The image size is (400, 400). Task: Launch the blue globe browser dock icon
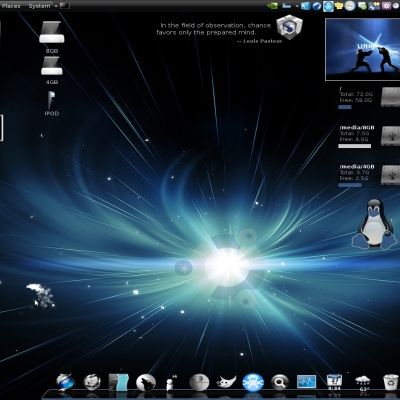pos(65,382)
